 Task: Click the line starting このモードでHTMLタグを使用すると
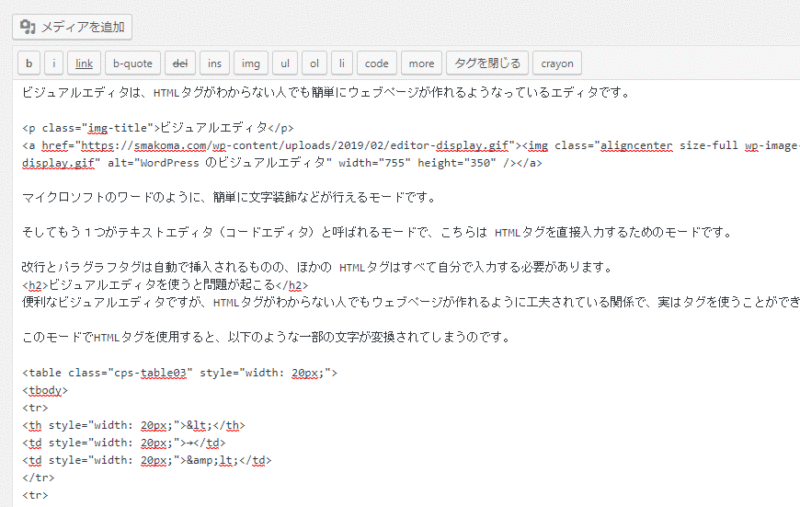coord(266,337)
